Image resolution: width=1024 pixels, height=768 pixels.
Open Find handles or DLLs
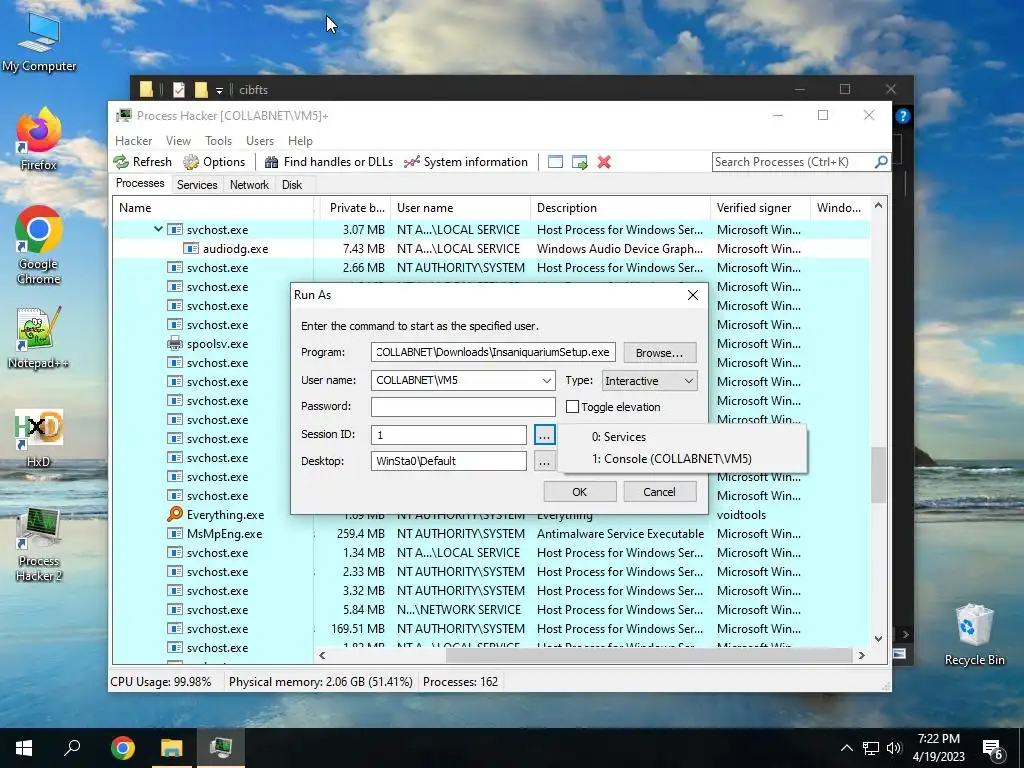pyautogui.click(x=328, y=162)
